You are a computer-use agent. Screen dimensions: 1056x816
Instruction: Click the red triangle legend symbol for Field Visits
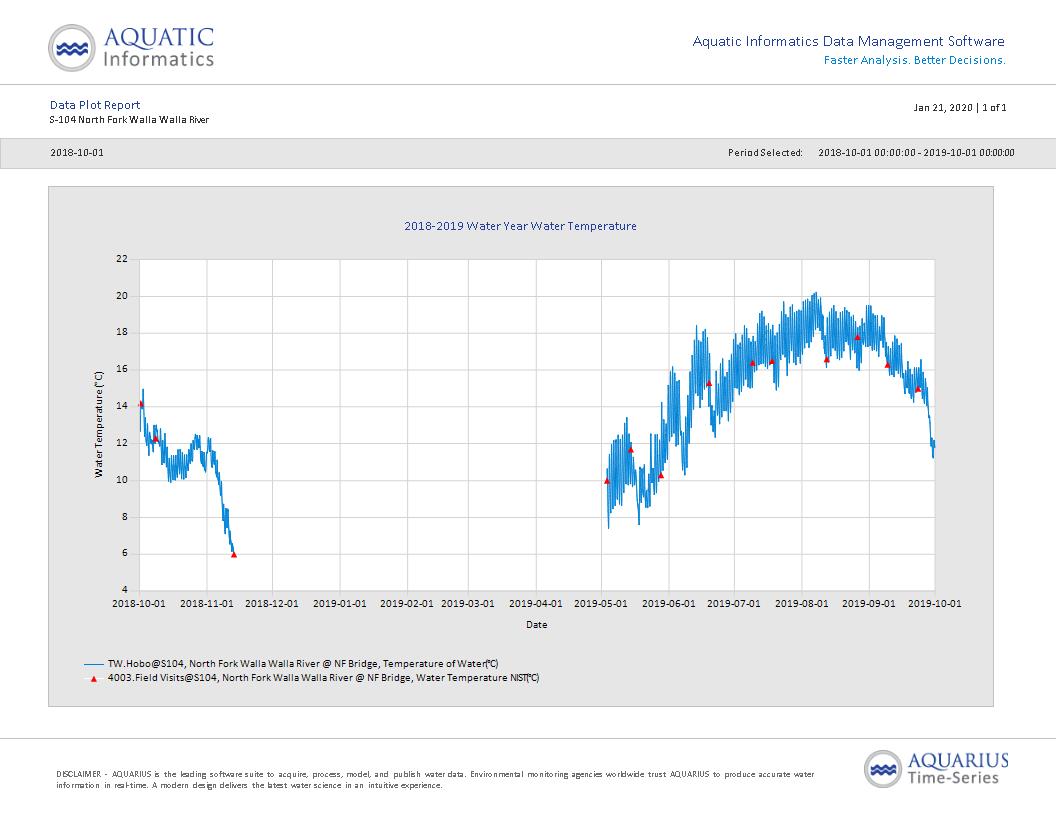[94, 679]
